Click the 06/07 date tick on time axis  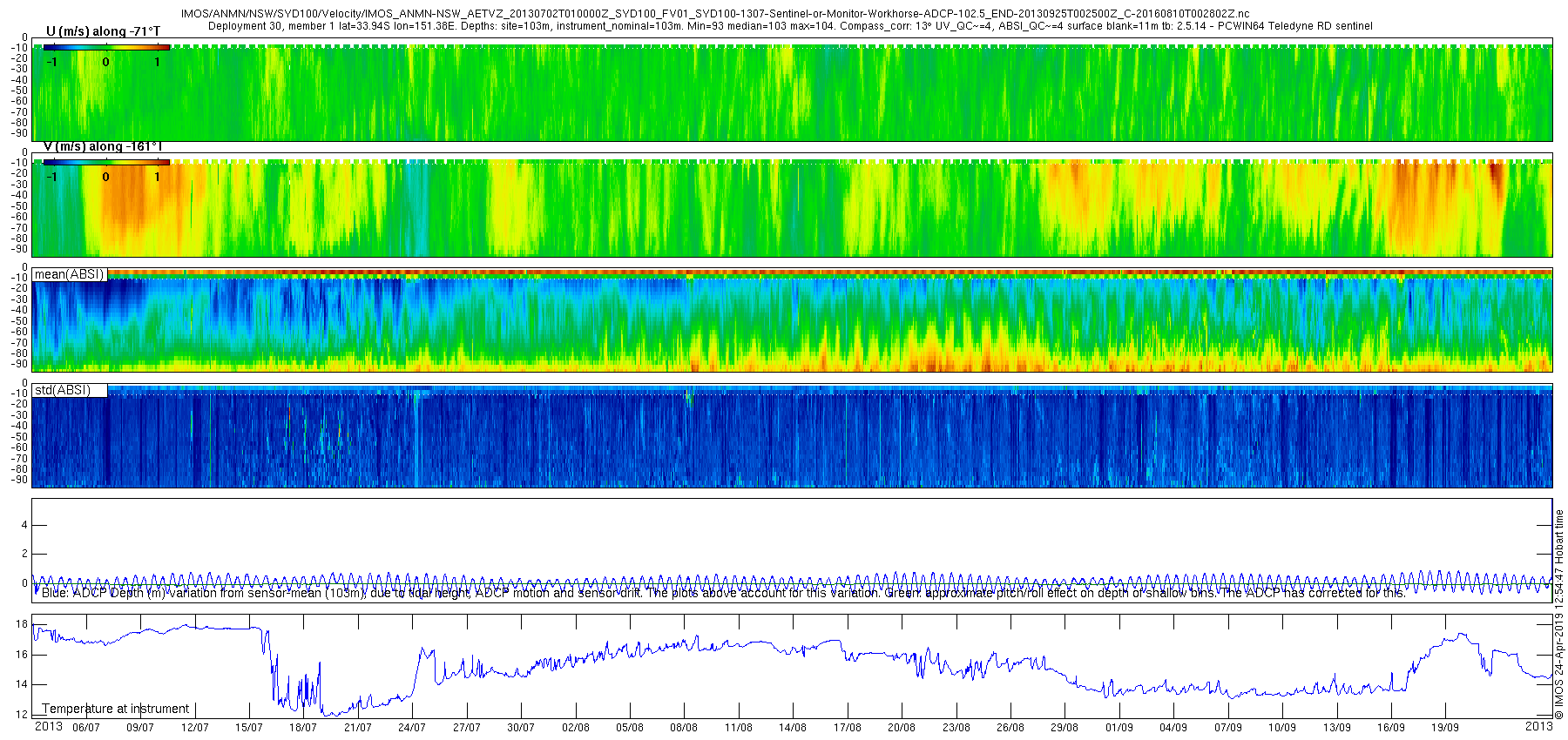[x=86, y=727]
